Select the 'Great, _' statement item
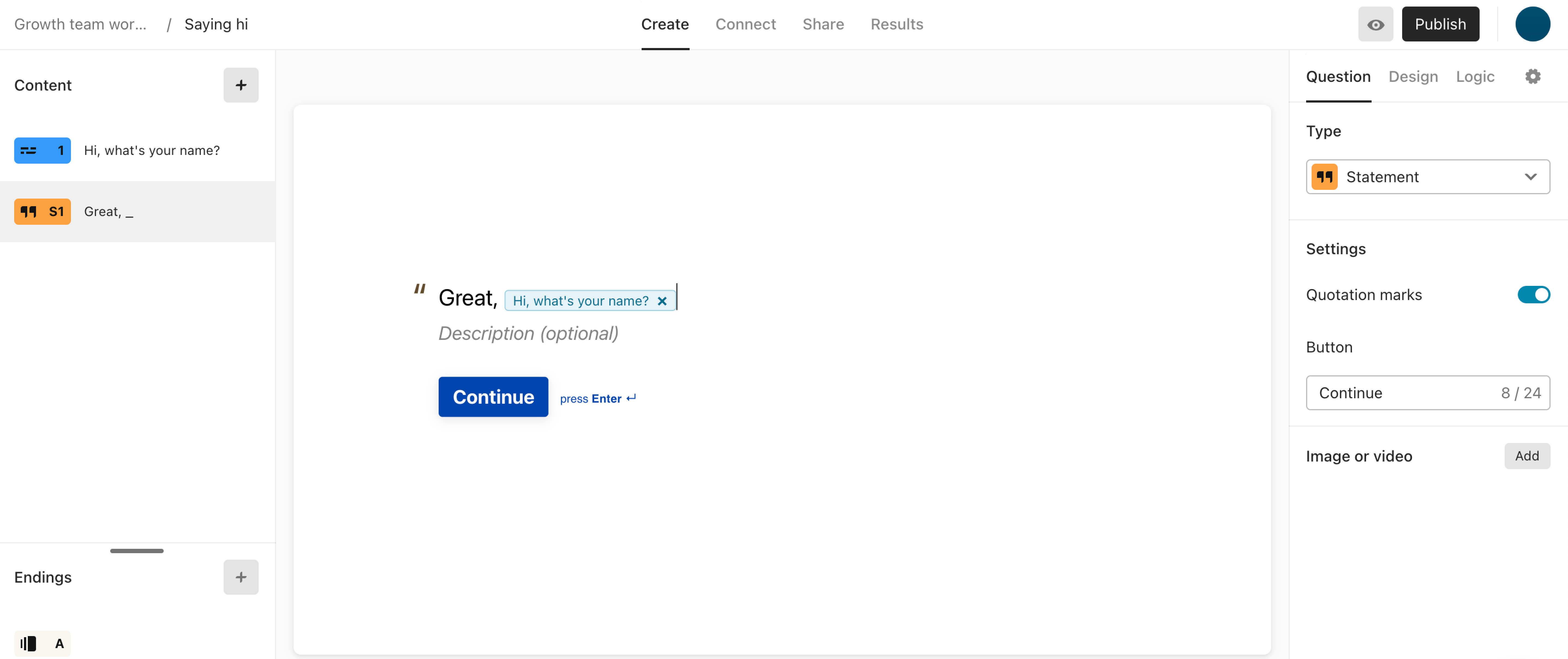This screenshot has height=659, width=1568. click(137, 212)
